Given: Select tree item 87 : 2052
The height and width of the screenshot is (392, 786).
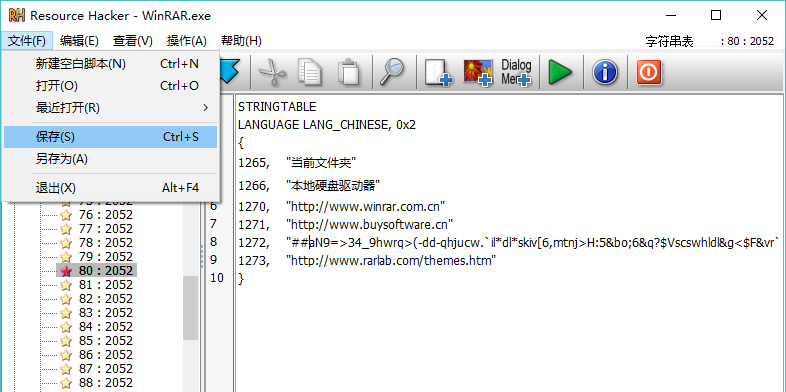Looking at the screenshot, I should tap(105, 369).
